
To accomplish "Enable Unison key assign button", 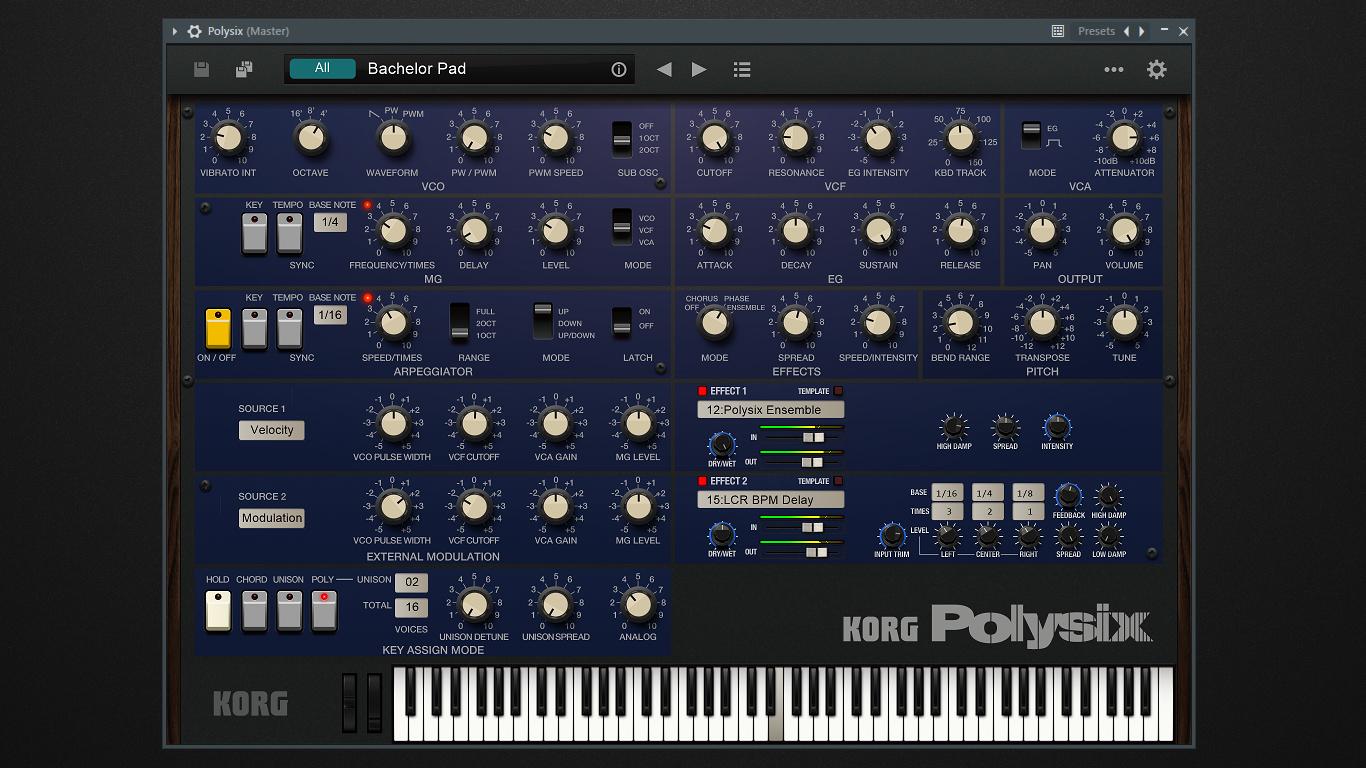I will (289, 610).
